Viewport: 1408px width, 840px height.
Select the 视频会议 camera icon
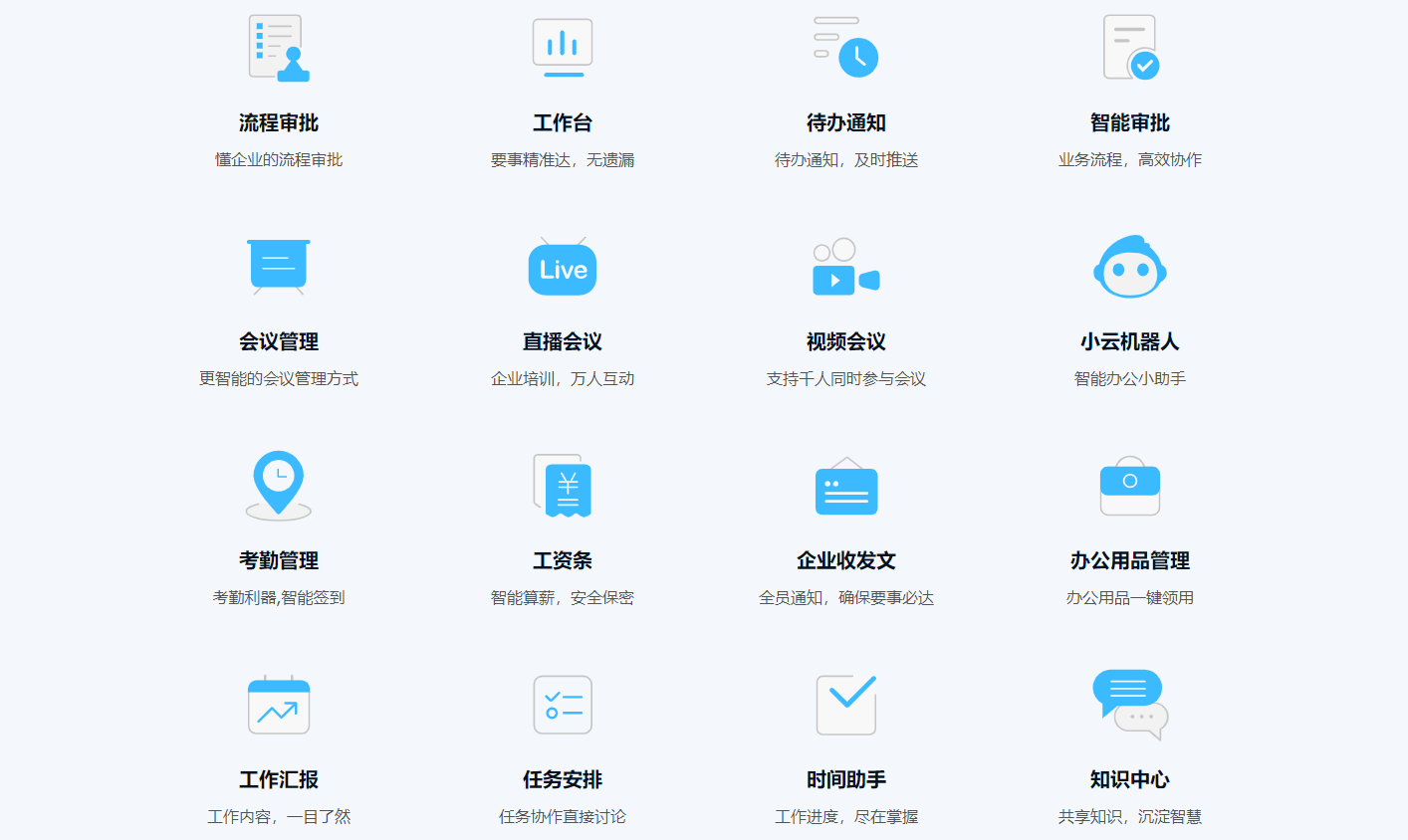846,267
